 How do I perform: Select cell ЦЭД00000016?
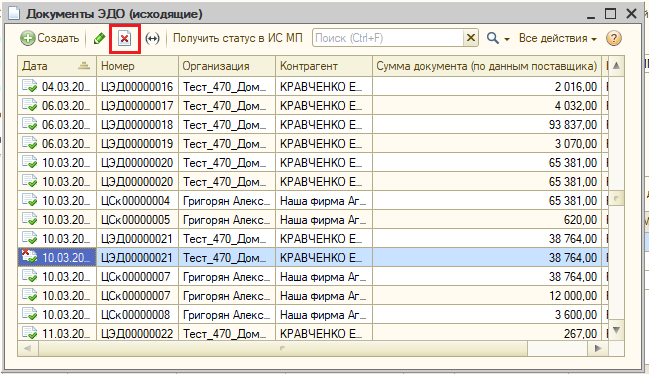pyautogui.click(x=137, y=86)
